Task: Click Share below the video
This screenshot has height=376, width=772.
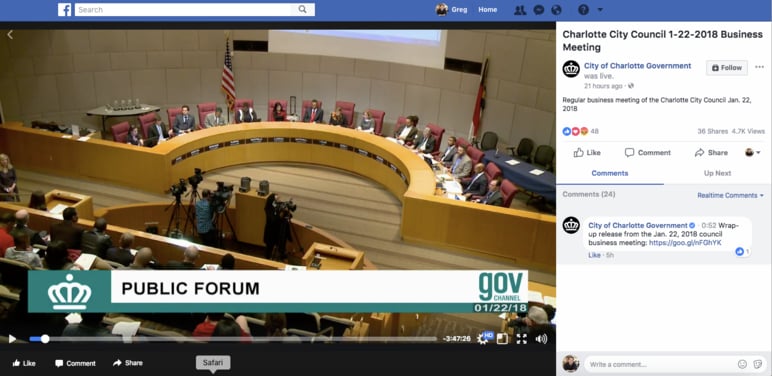Action: pyautogui.click(x=128, y=363)
